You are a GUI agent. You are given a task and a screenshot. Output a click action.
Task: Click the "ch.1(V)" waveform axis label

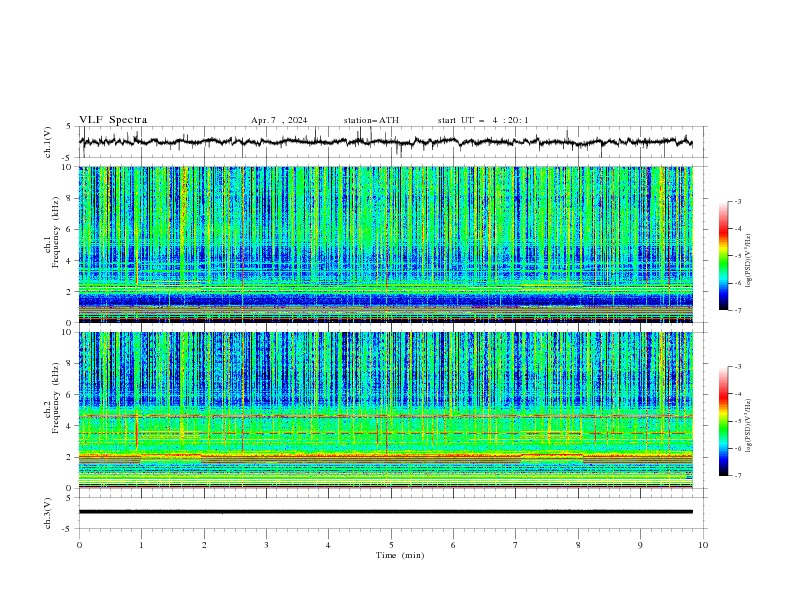pos(48,142)
